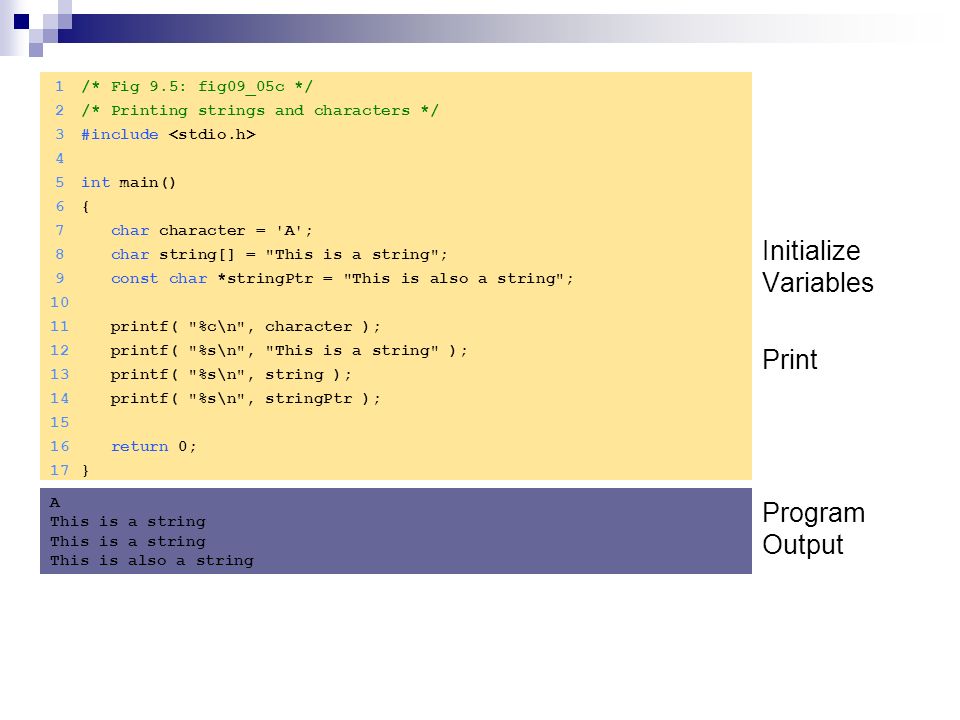Click the return keyword on line 16
Image resolution: width=960 pixels, height=720 pixels.
click(x=139, y=446)
